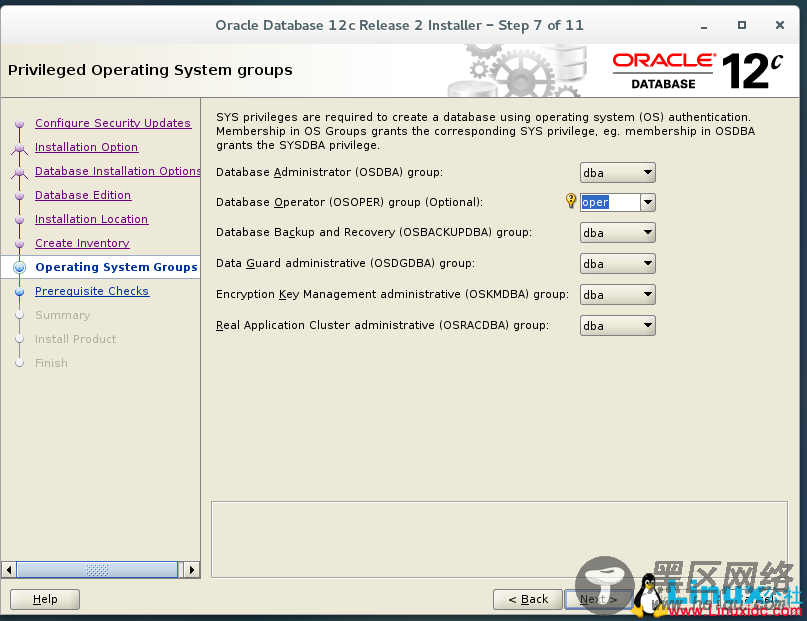Image resolution: width=807 pixels, height=621 pixels.
Task: Open the OSKMDBA group dropdown
Action: coord(618,295)
